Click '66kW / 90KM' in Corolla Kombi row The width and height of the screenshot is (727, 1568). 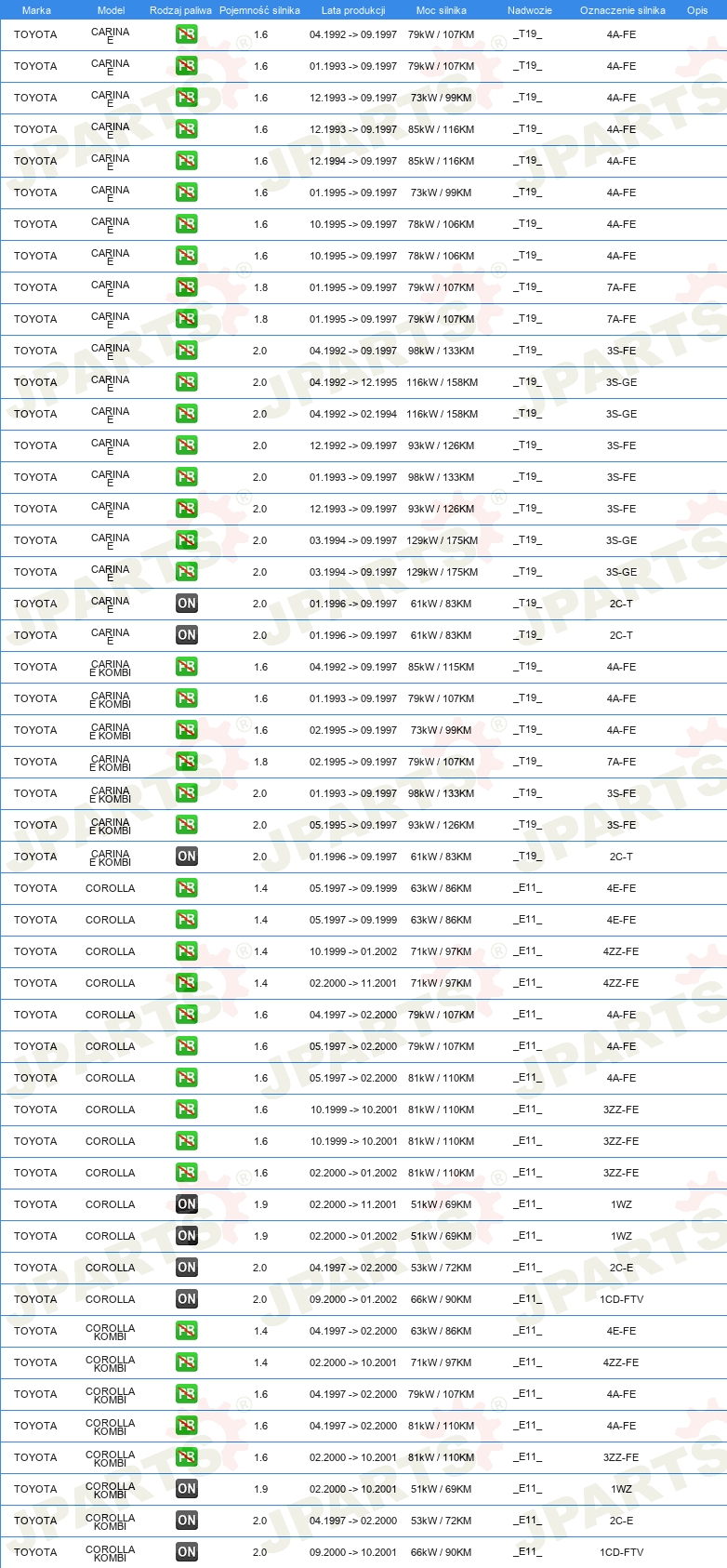(x=442, y=1552)
